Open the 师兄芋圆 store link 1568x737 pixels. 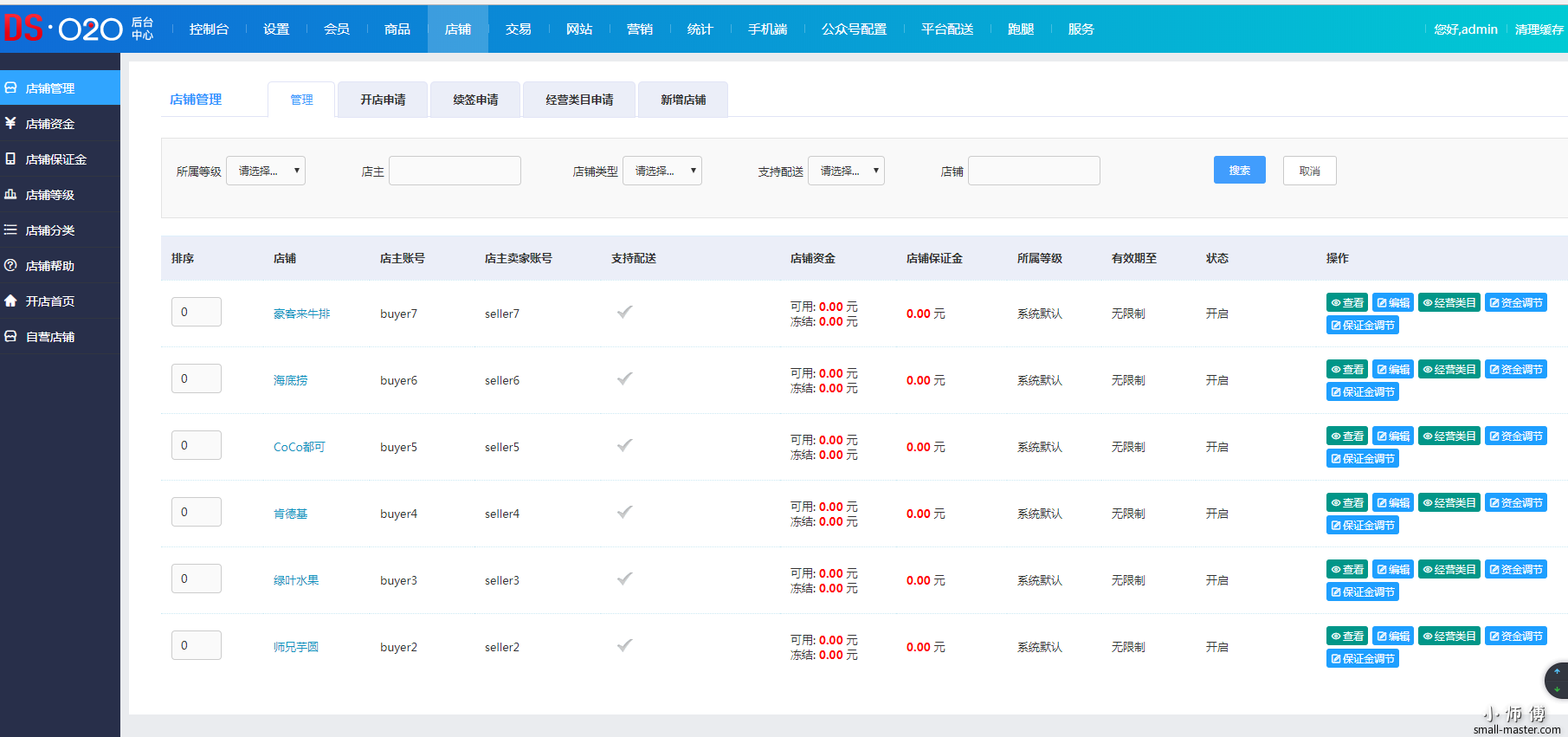coord(296,647)
